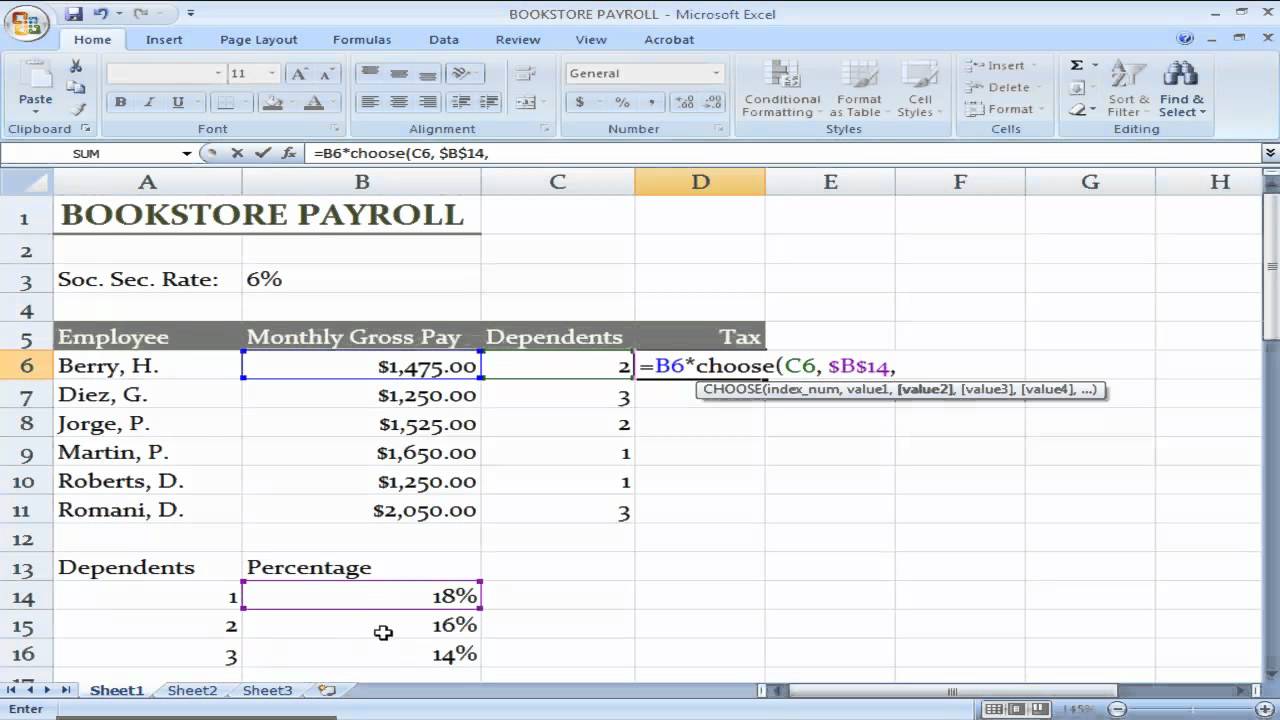Click the AutoSum sigma icon
The image size is (1280, 720).
click(x=1077, y=65)
